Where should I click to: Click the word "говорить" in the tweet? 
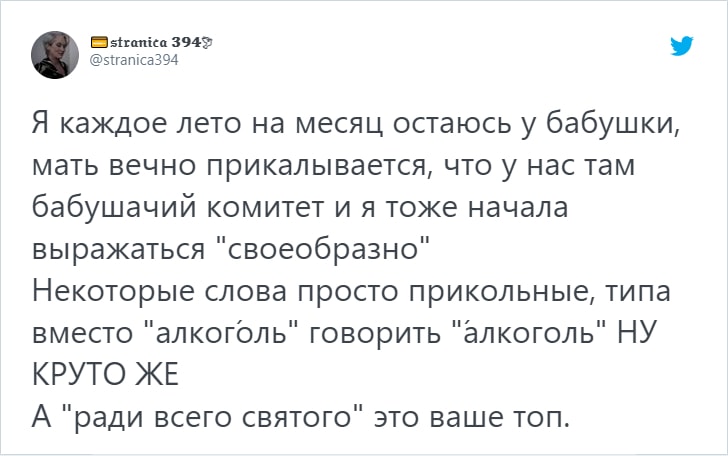[x=375, y=333]
